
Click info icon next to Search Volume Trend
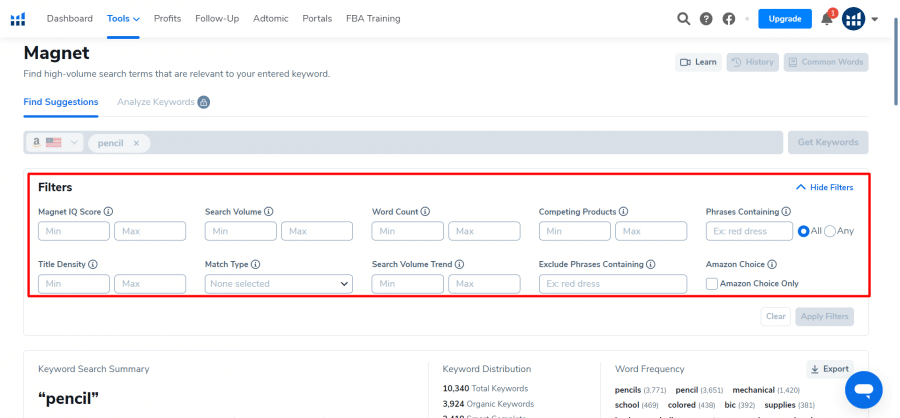[460, 265]
